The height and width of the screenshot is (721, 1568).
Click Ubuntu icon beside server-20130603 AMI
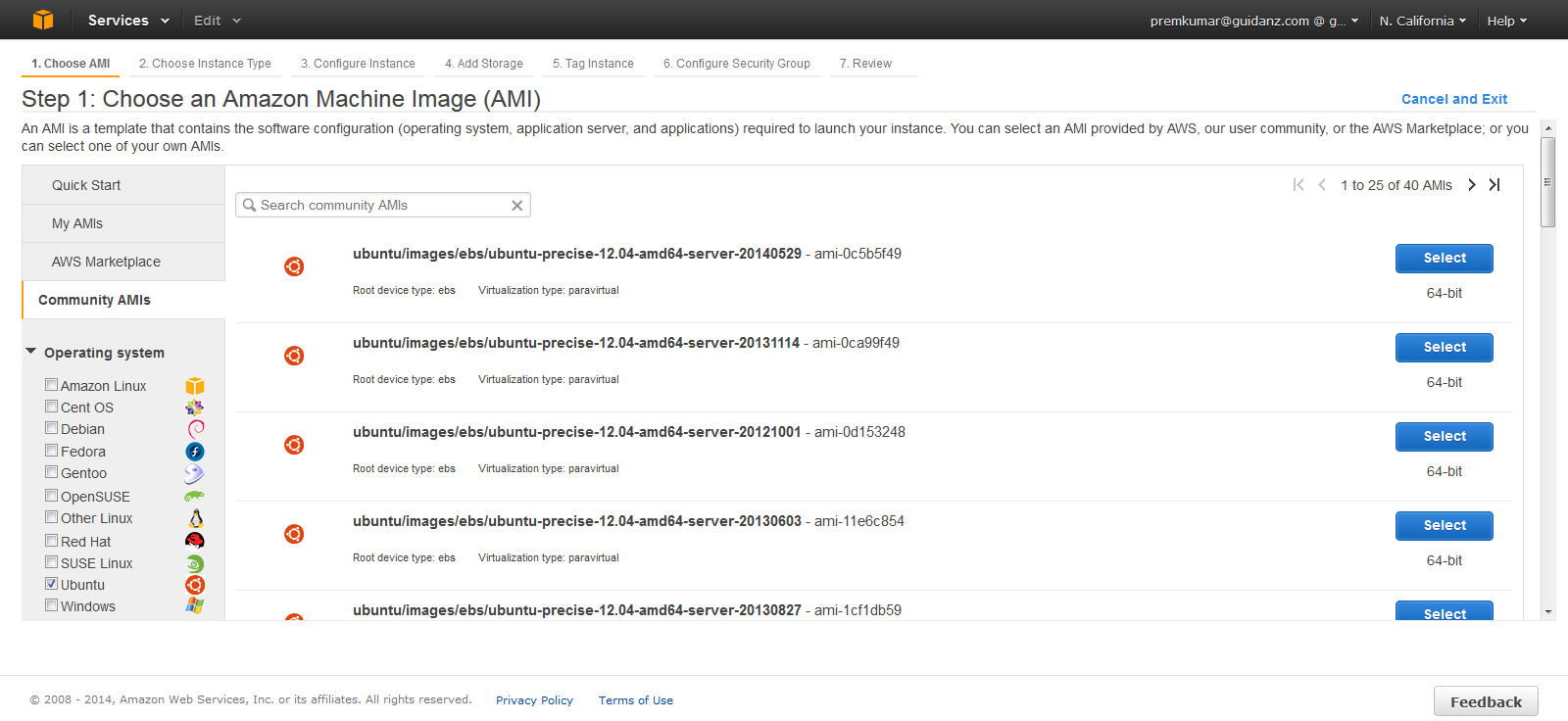point(294,534)
